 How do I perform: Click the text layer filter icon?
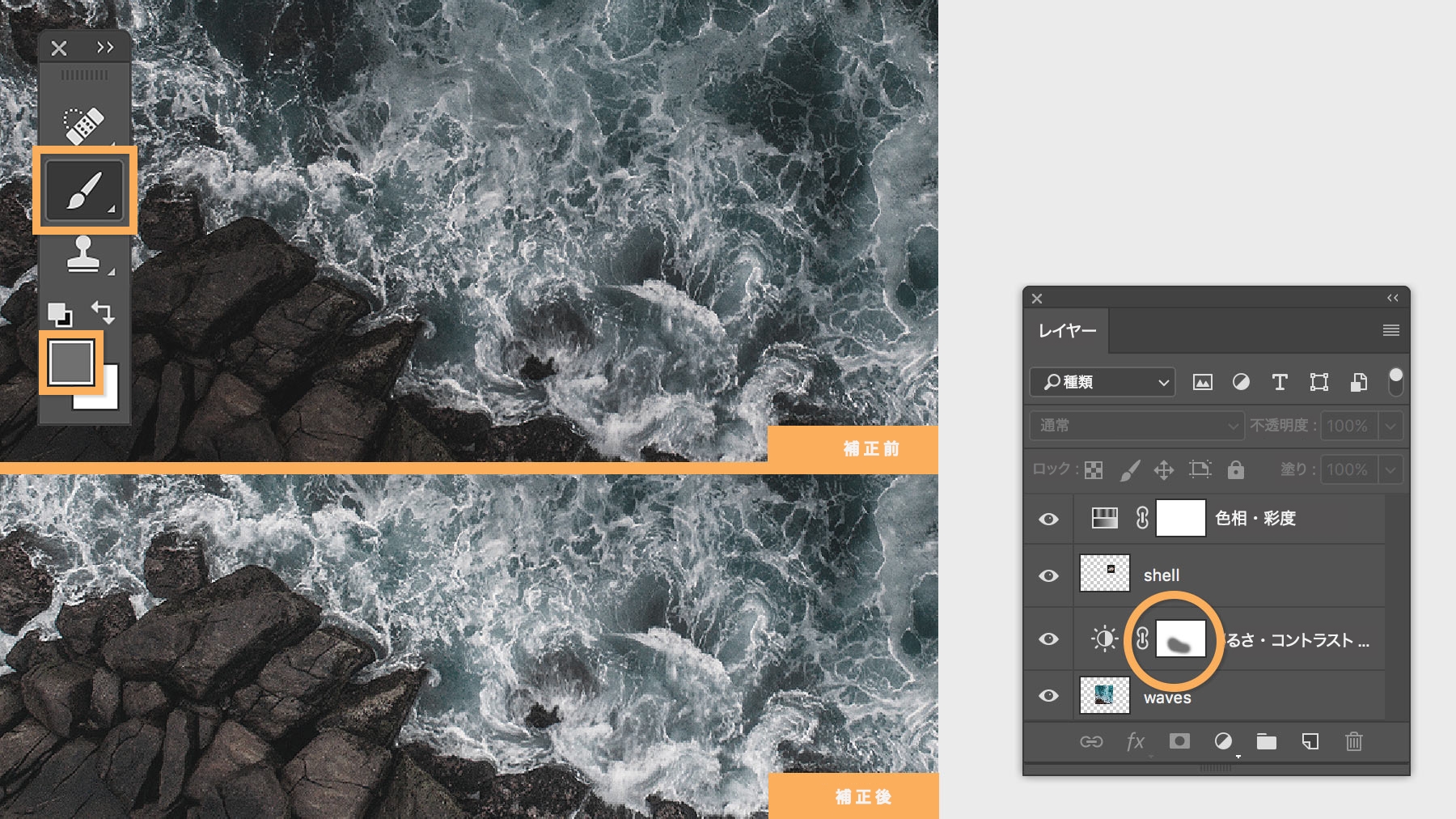pyautogui.click(x=1279, y=382)
